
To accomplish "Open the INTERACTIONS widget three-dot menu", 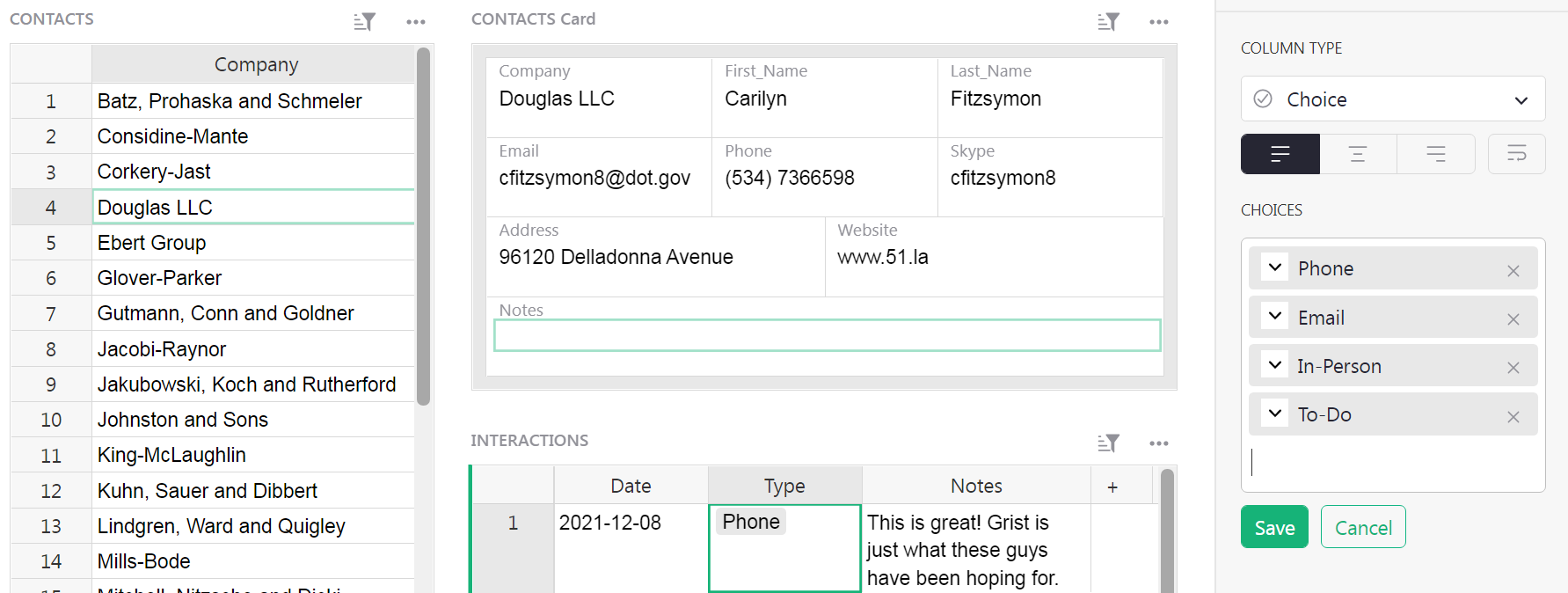I will 1159,443.
